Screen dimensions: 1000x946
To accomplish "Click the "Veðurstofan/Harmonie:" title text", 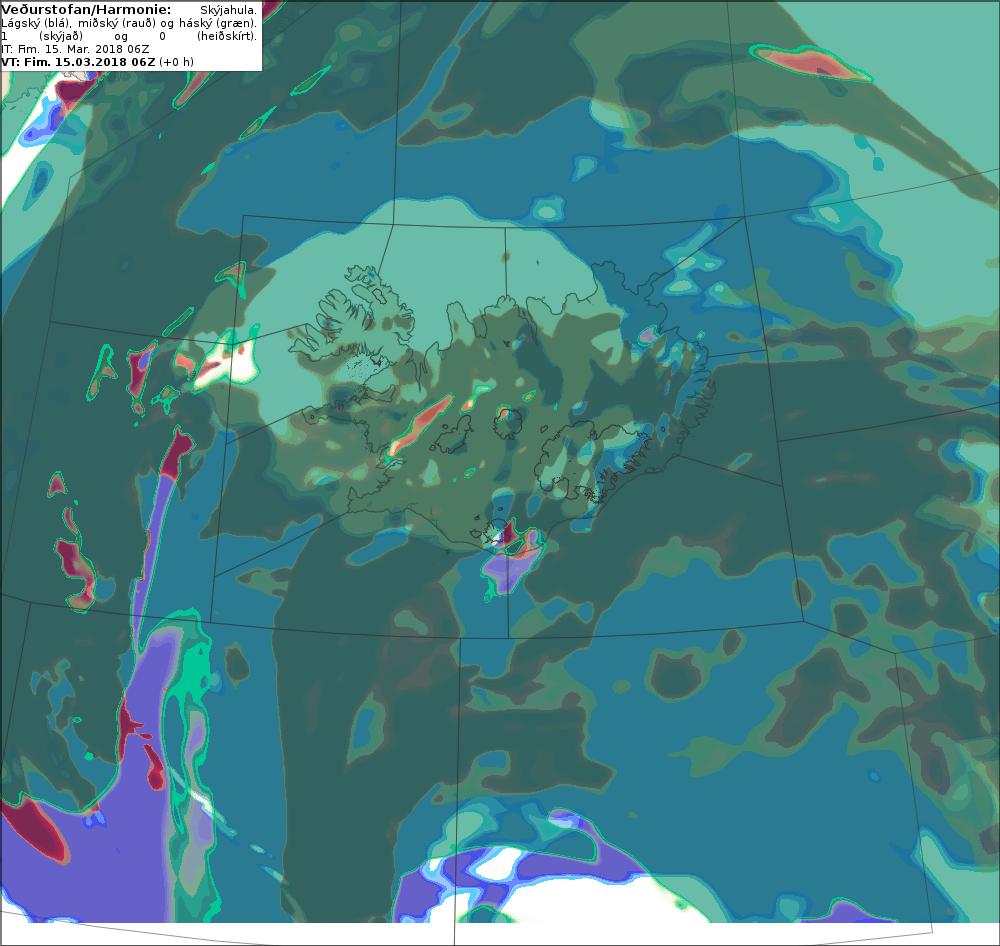I will pyautogui.click(x=87, y=10).
